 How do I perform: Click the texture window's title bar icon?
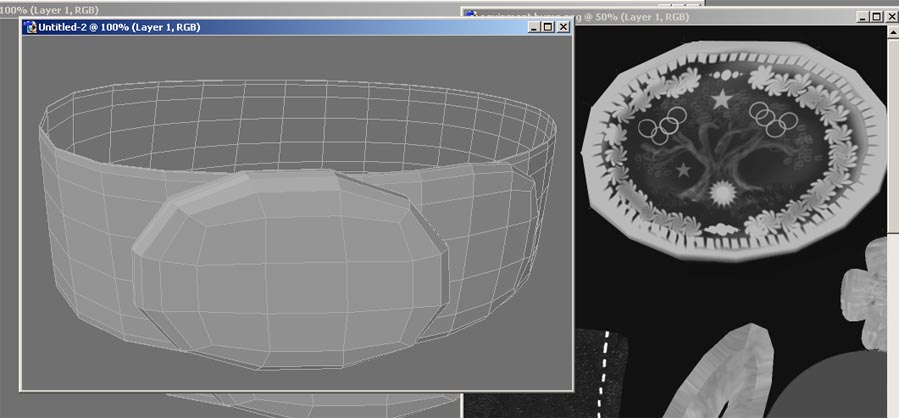pyautogui.click(x=469, y=16)
